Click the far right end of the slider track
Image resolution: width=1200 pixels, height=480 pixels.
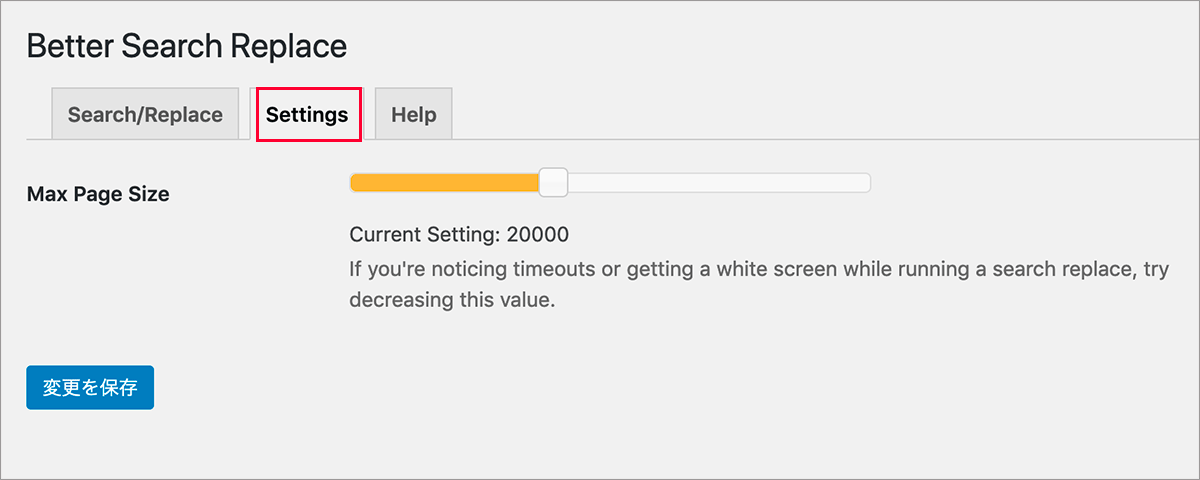pos(867,182)
